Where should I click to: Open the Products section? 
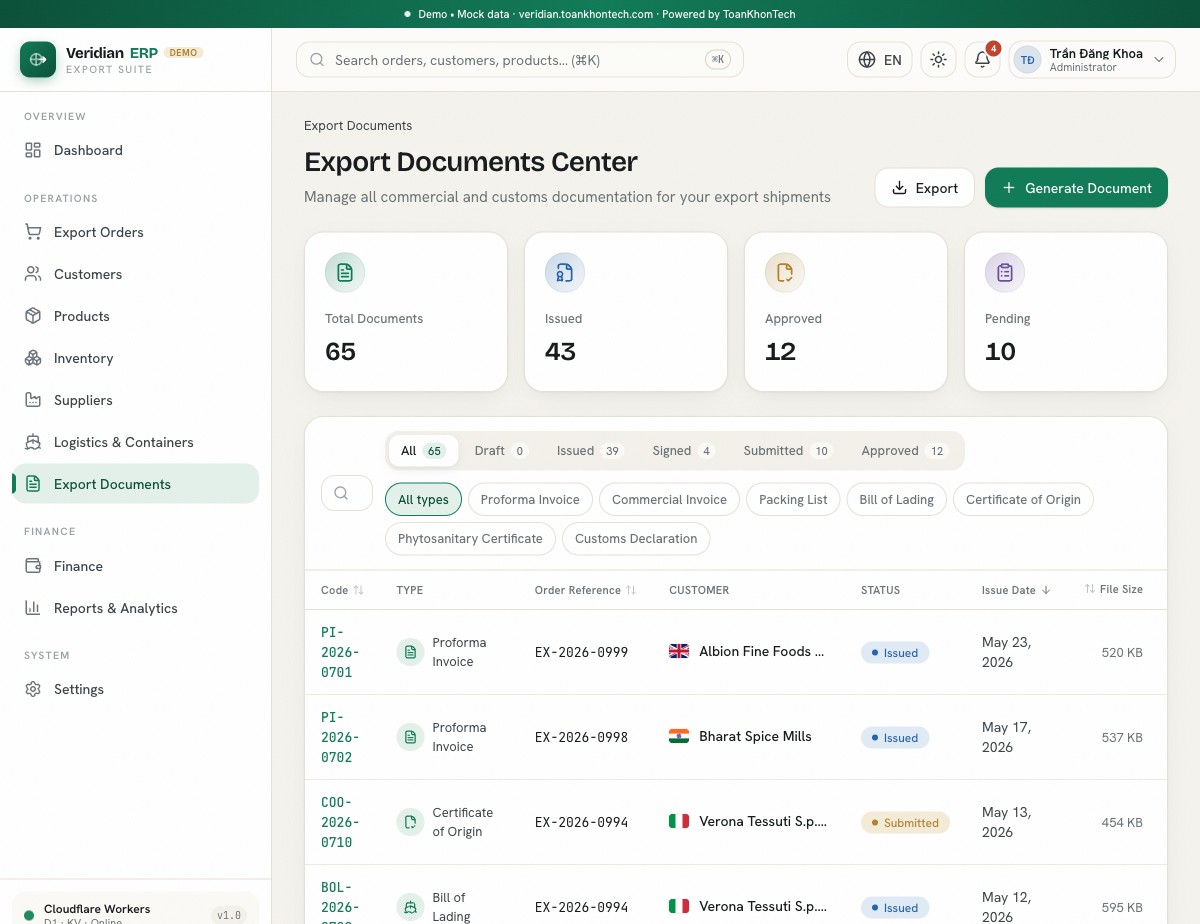(135, 316)
